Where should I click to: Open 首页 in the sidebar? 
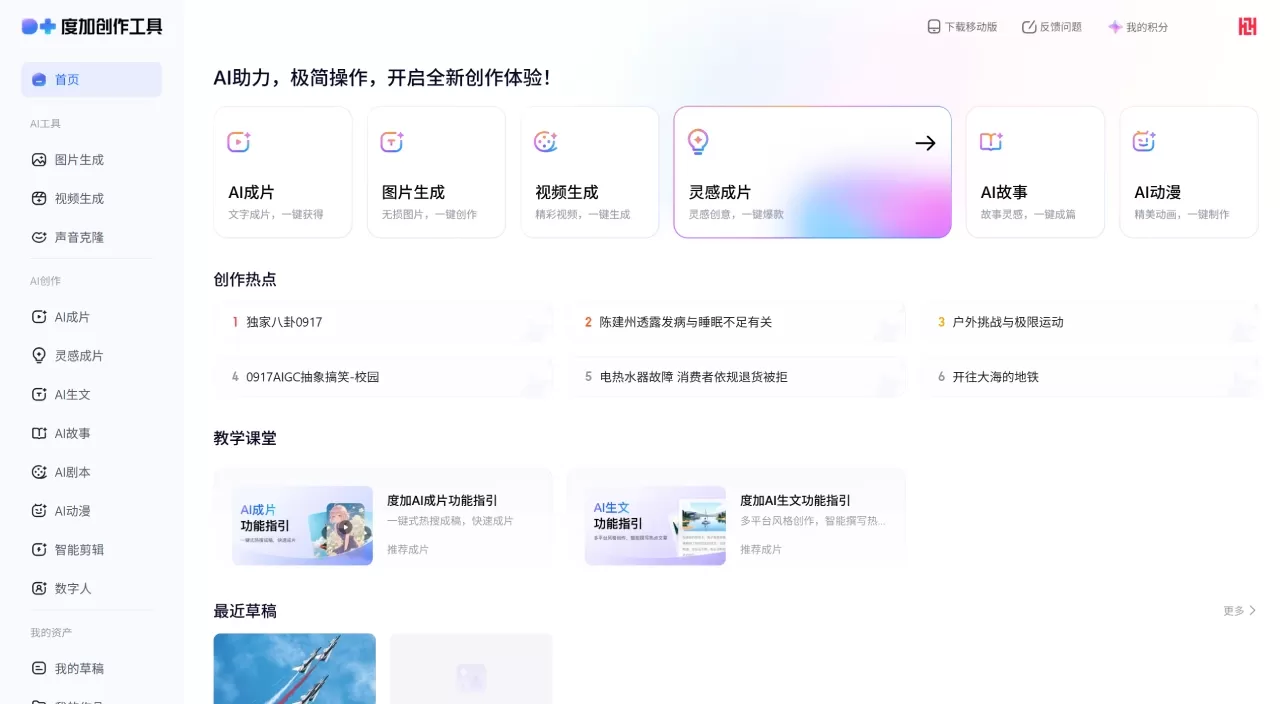point(91,80)
